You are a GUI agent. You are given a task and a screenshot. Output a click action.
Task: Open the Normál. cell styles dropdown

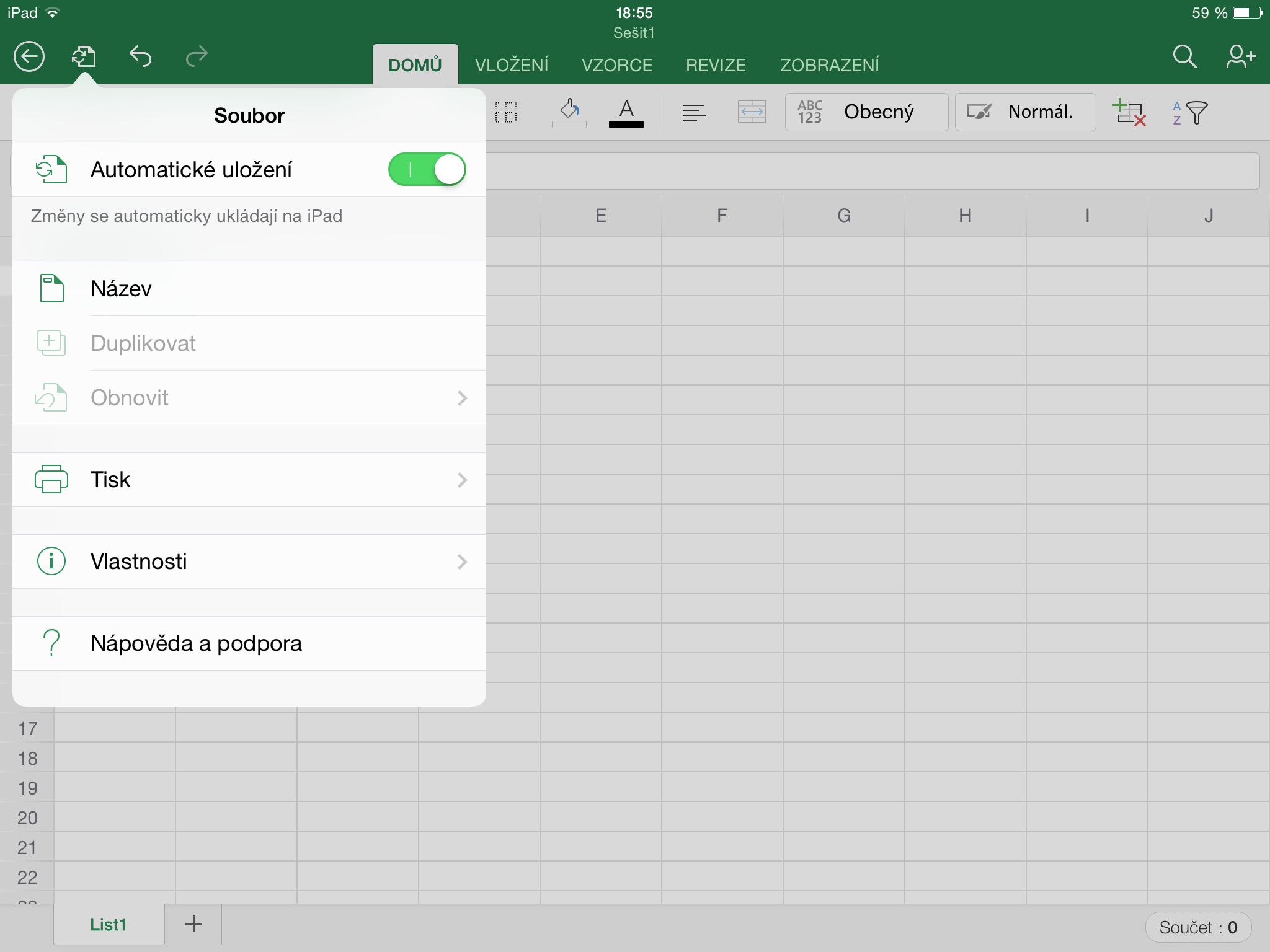click(1025, 112)
